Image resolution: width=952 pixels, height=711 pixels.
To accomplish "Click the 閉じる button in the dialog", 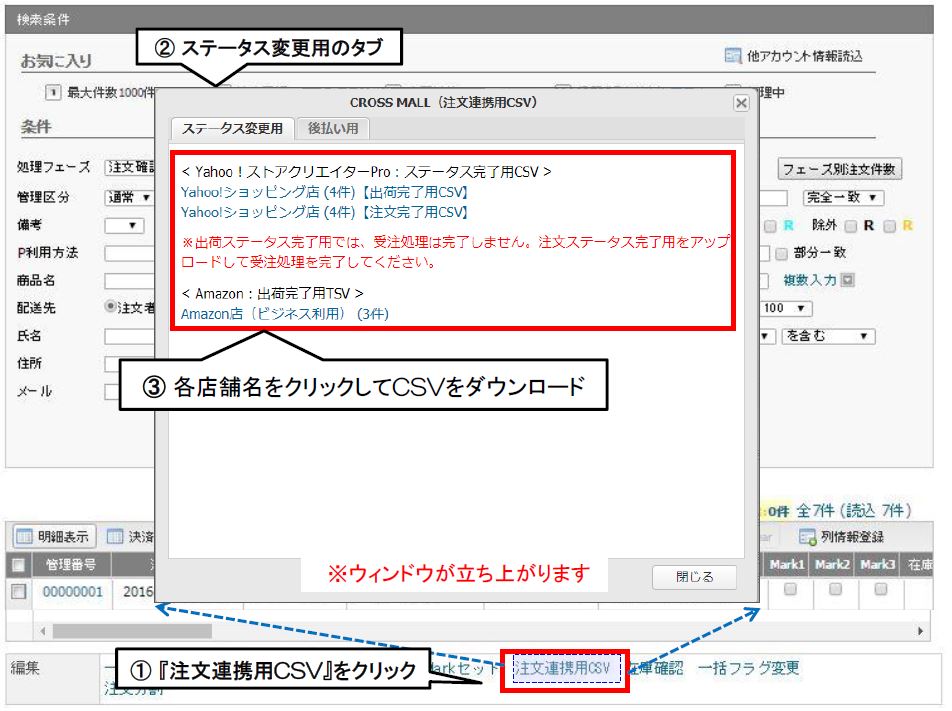I will pos(695,577).
